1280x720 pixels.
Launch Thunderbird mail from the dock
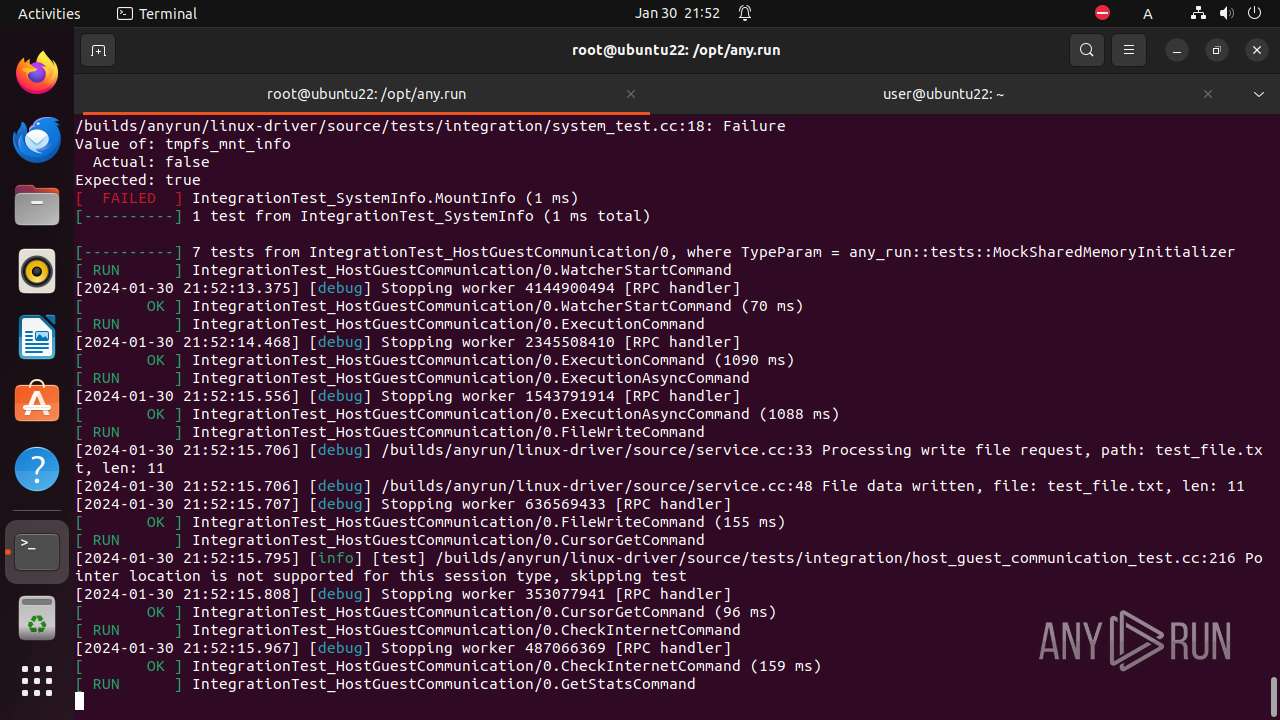(x=37, y=139)
